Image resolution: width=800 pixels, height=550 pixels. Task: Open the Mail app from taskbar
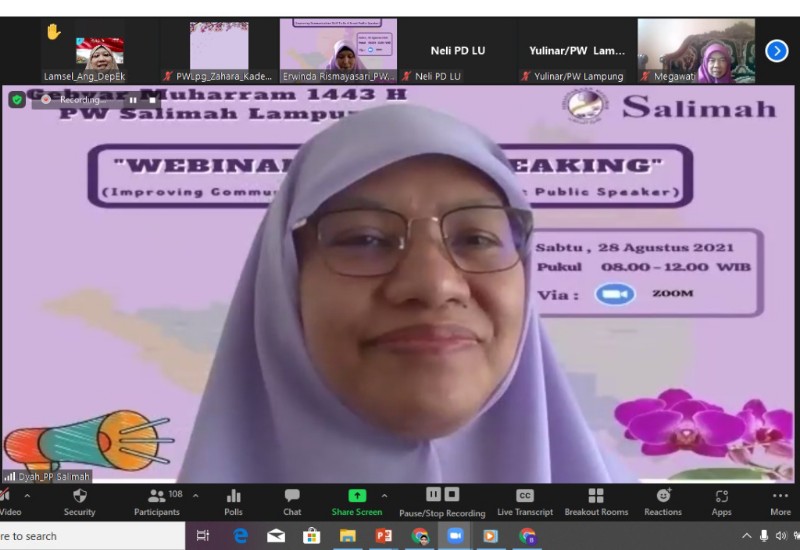coord(276,536)
